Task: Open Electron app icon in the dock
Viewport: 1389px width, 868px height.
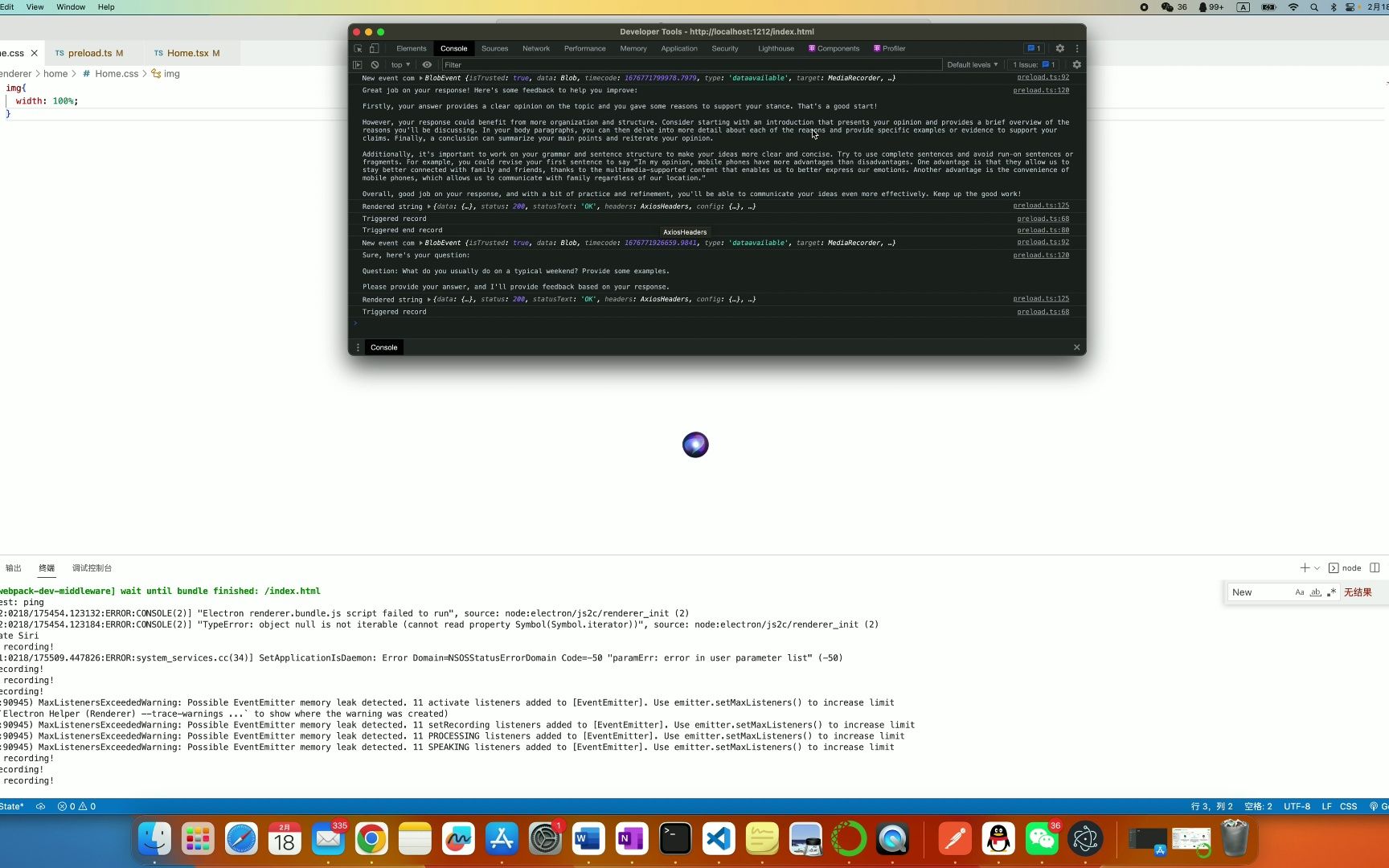Action: pyautogui.click(x=1085, y=839)
